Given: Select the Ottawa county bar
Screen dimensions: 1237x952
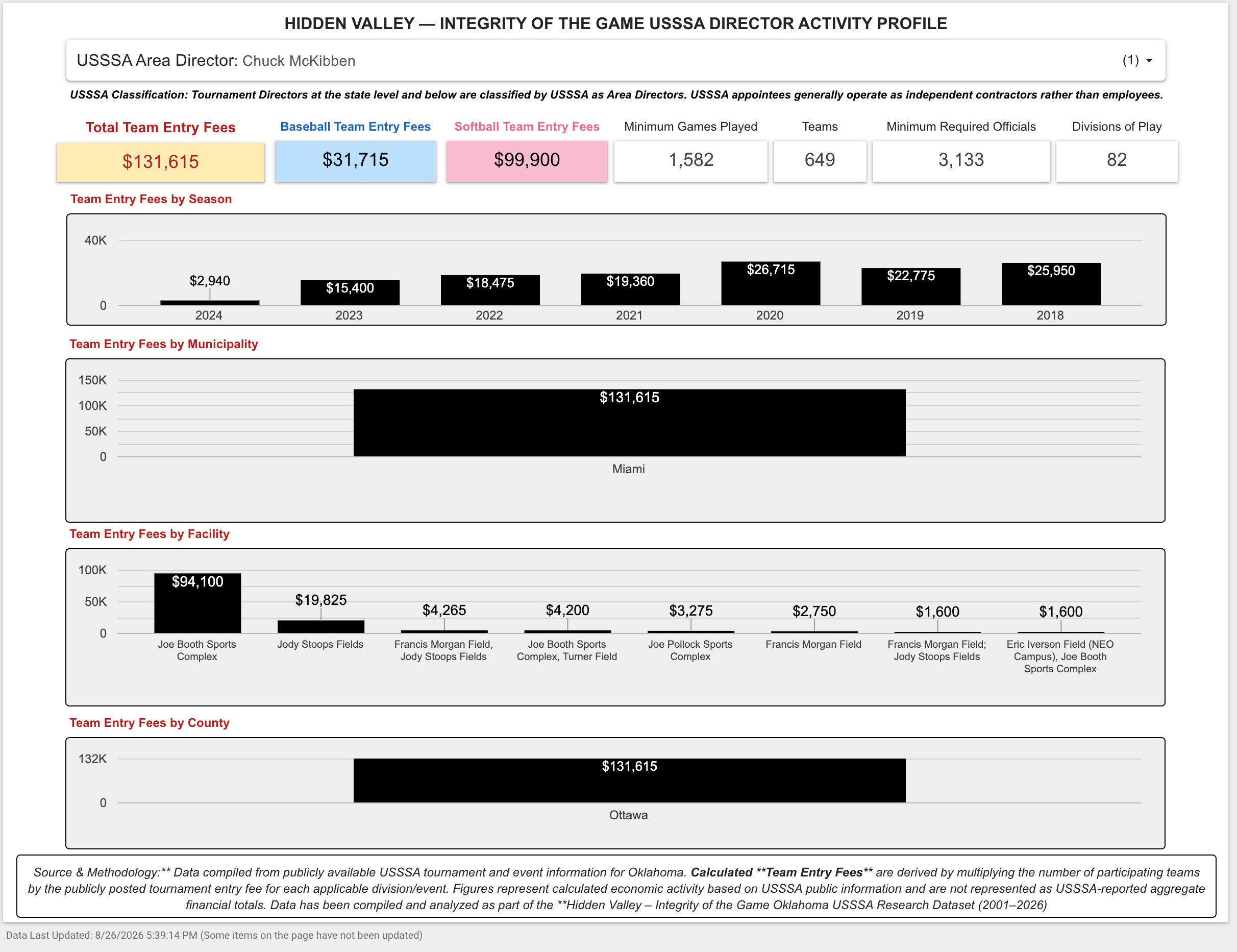Looking at the screenshot, I should (629, 781).
